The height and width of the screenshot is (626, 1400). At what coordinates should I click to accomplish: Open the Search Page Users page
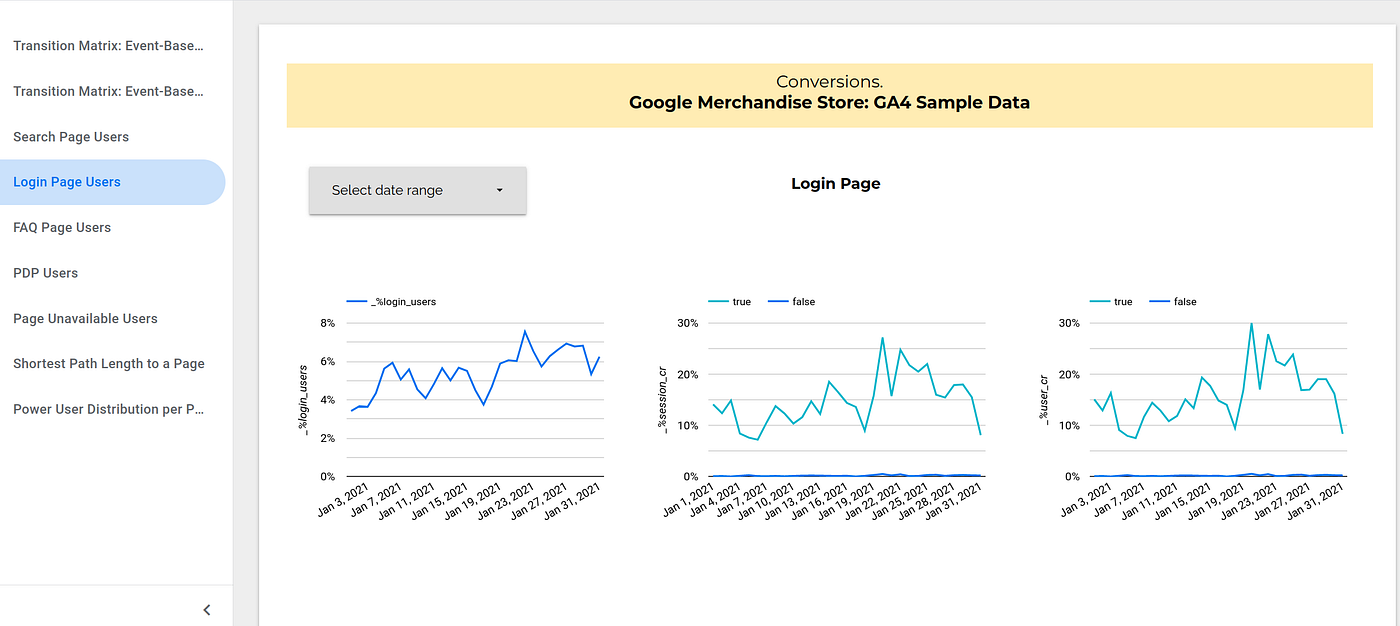coord(71,137)
